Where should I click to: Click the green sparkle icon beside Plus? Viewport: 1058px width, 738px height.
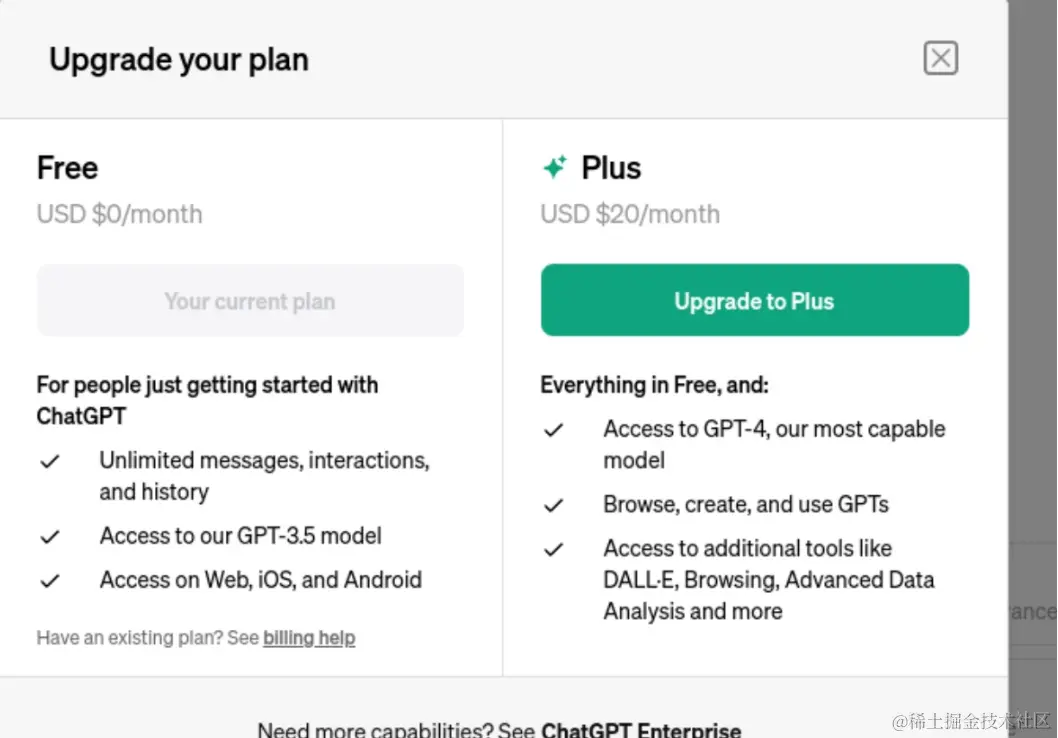point(554,167)
